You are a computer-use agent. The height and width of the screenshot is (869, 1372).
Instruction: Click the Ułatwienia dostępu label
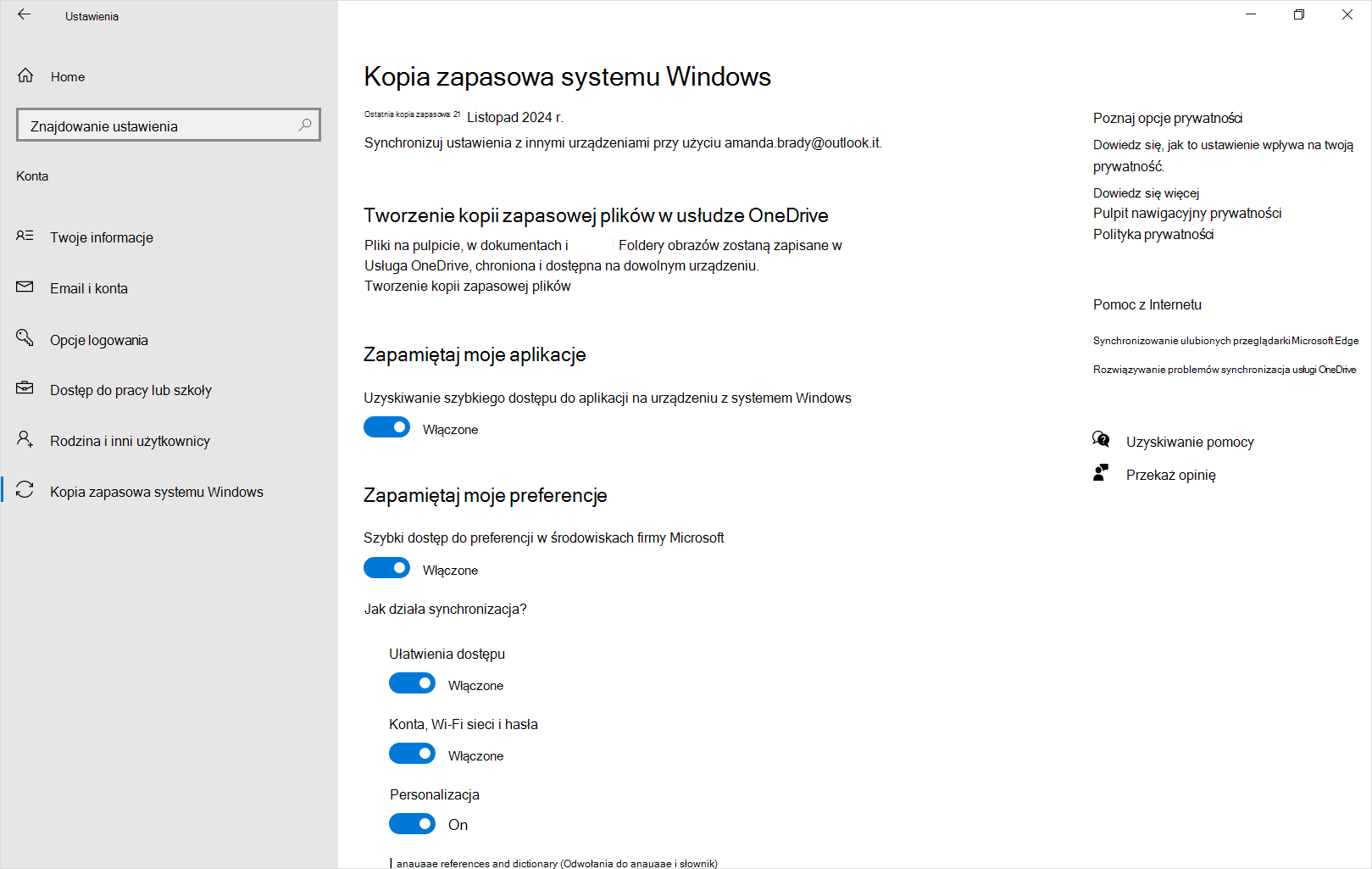447,654
